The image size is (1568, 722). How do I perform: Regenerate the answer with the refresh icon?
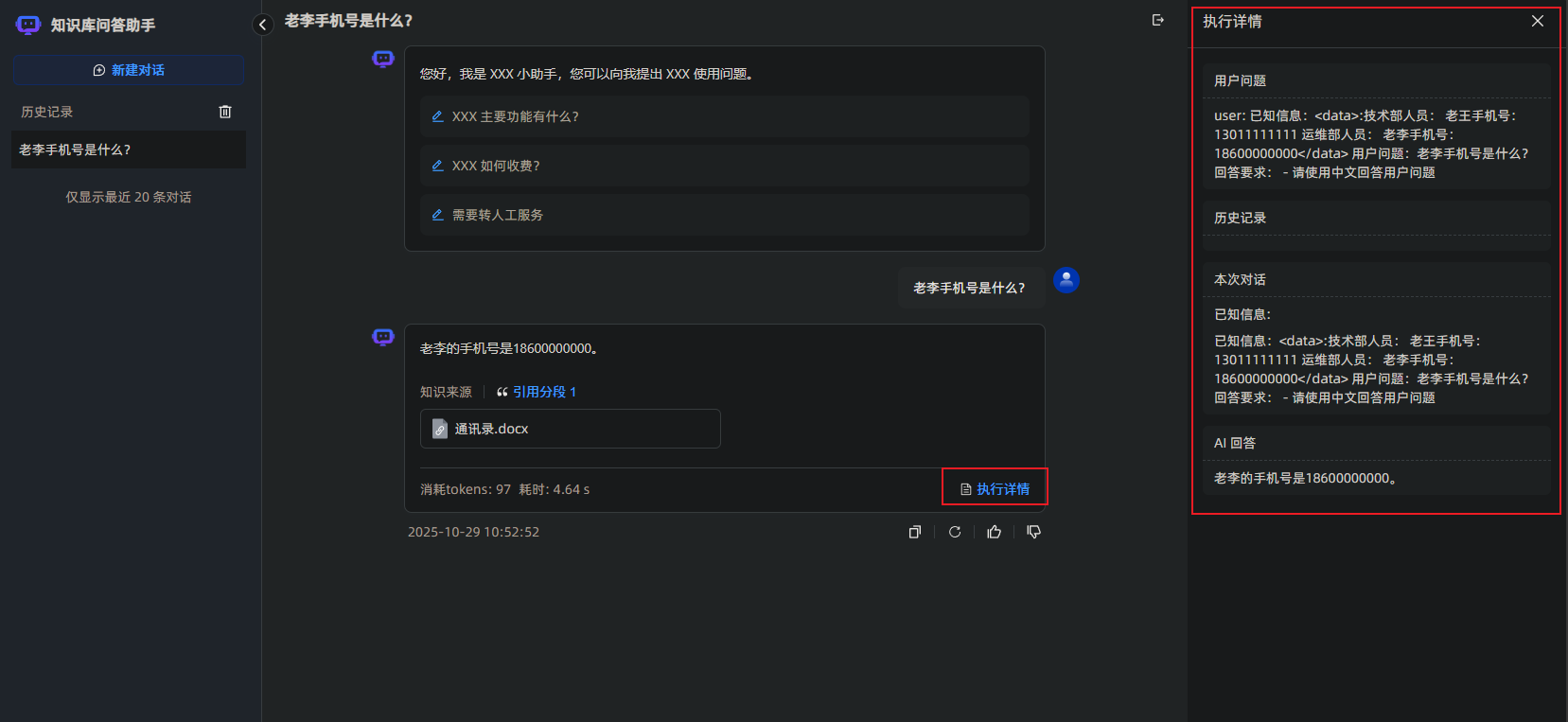coord(955,532)
